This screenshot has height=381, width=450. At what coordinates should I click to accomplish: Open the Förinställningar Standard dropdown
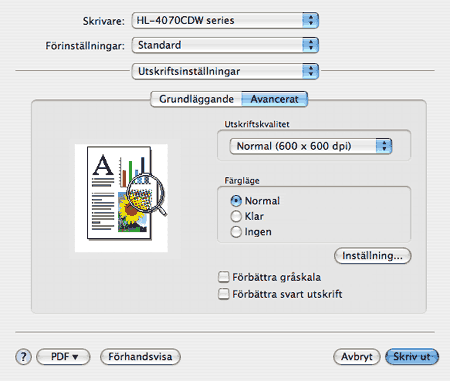click(225, 45)
